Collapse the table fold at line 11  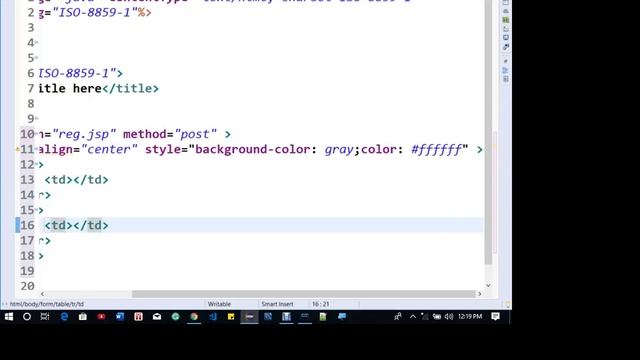click(36, 149)
